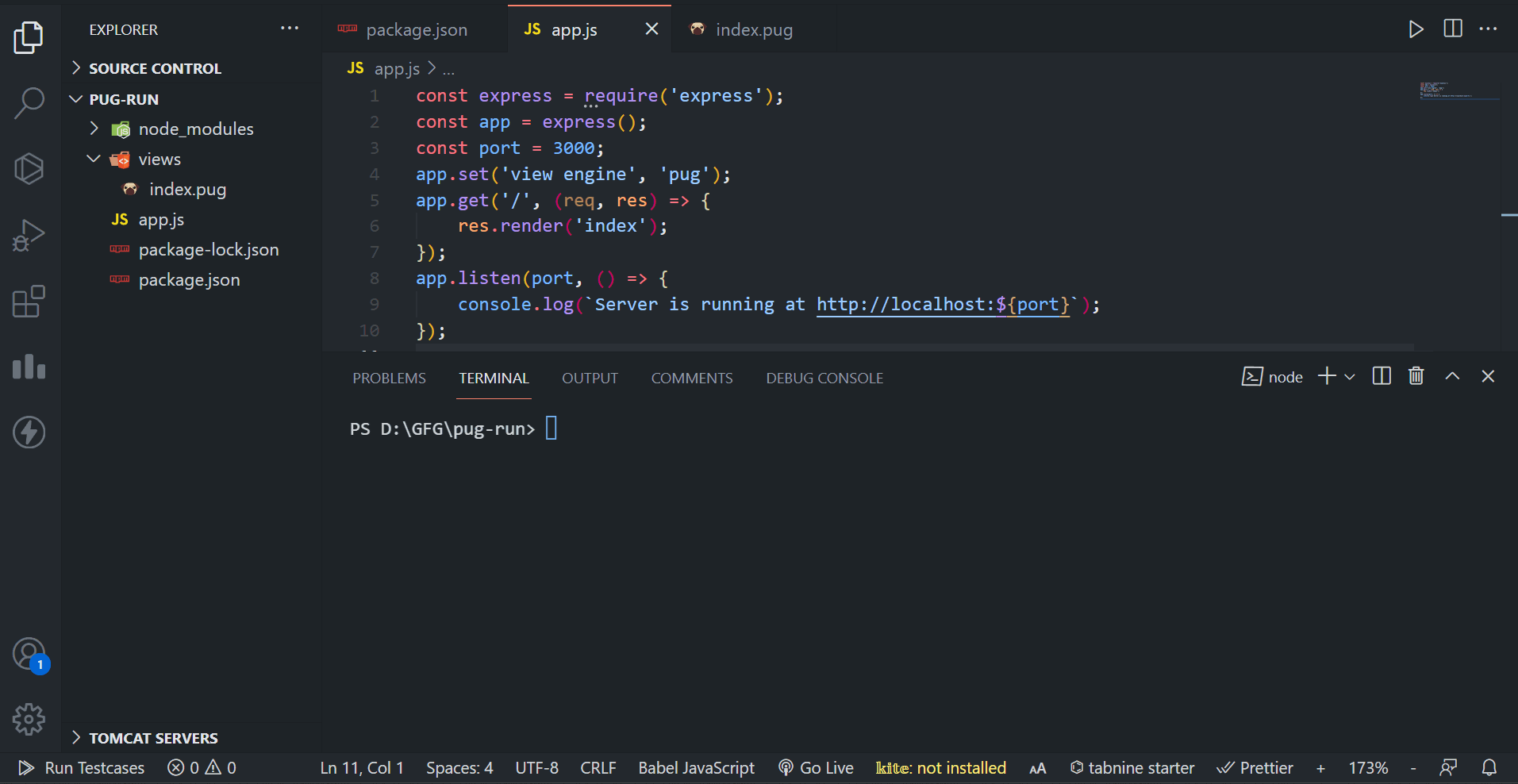Expand the node_modules folder
Image resolution: width=1518 pixels, height=784 pixels.
click(x=195, y=129)
